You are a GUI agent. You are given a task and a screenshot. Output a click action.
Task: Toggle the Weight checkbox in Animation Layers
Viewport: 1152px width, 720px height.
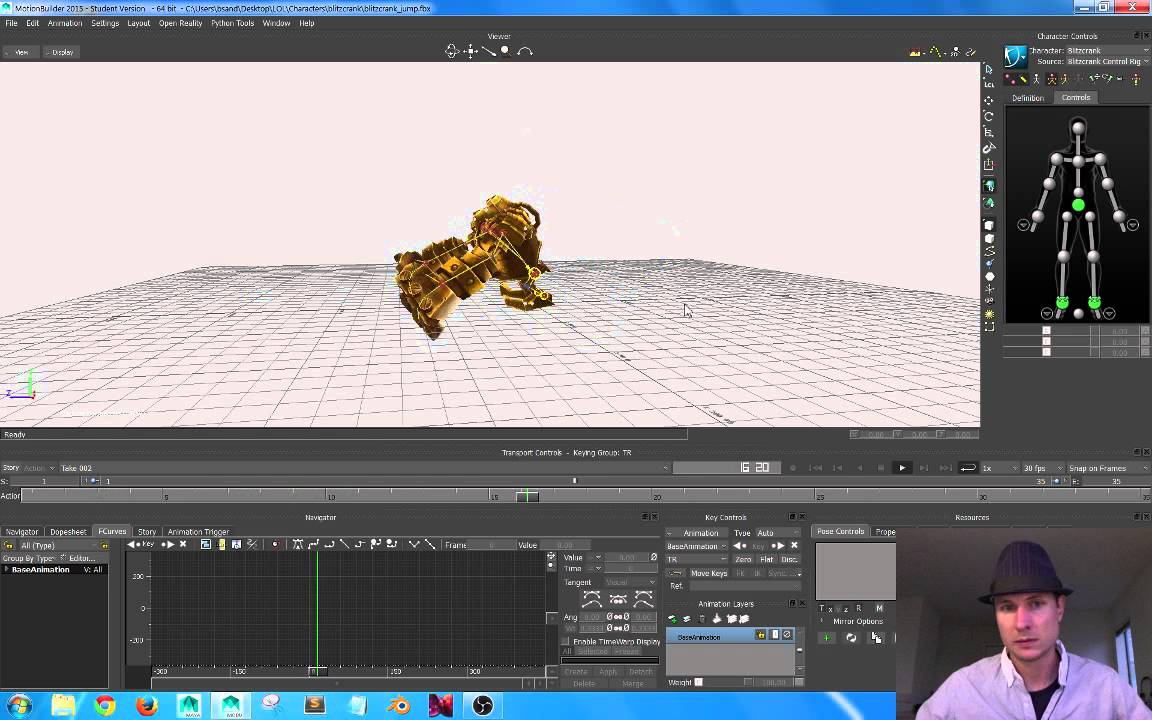699,683
